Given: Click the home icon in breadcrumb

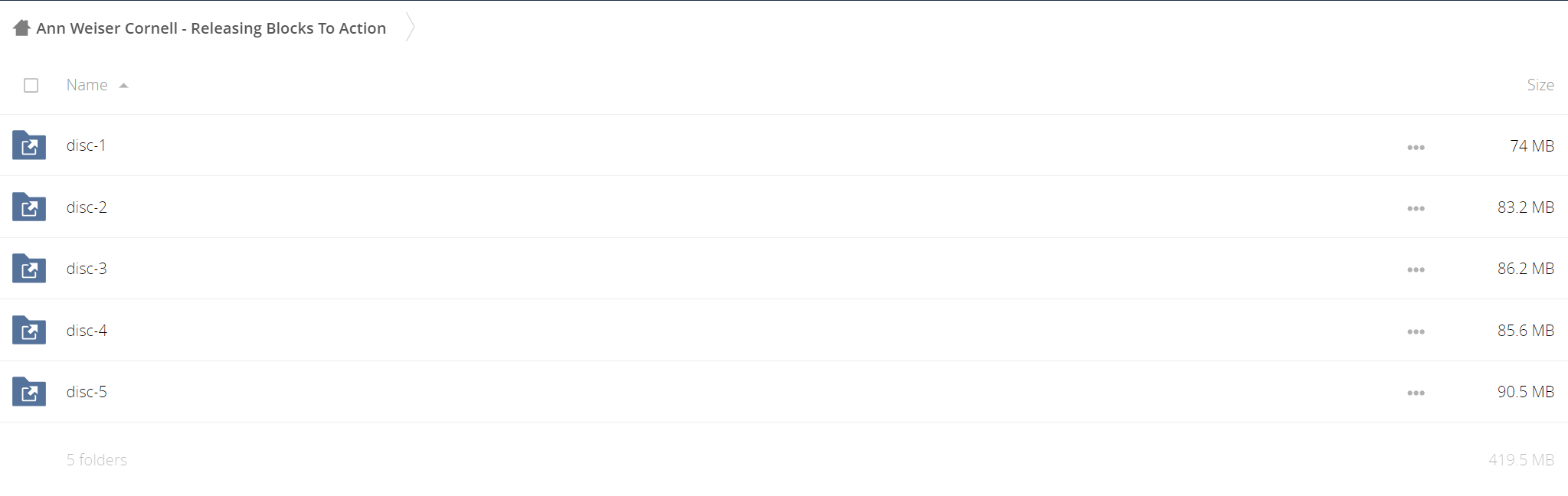Looking at the screenshot, I should pos(21,28).
